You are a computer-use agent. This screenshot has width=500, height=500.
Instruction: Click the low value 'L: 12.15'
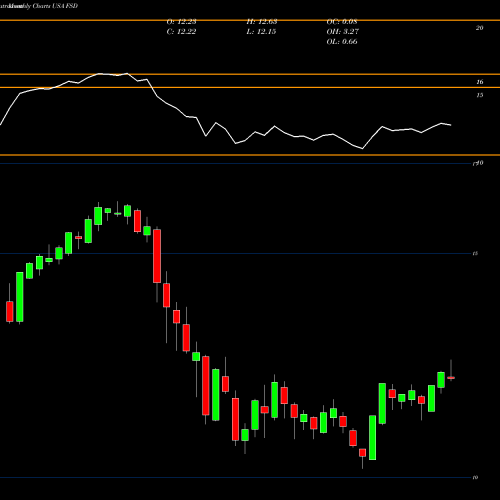(x=261, y=32)
